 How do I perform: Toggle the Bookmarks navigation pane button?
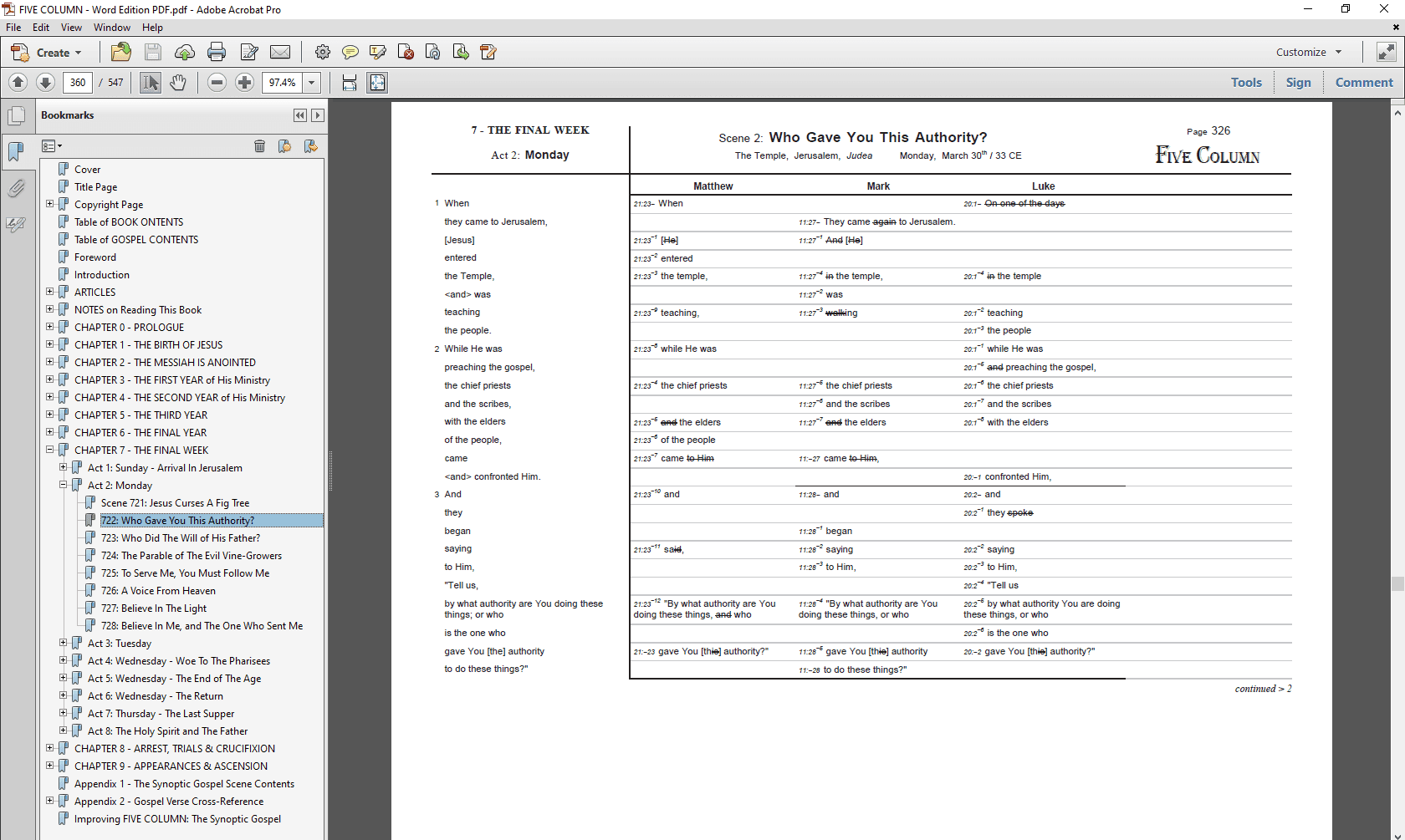[16, 151]
